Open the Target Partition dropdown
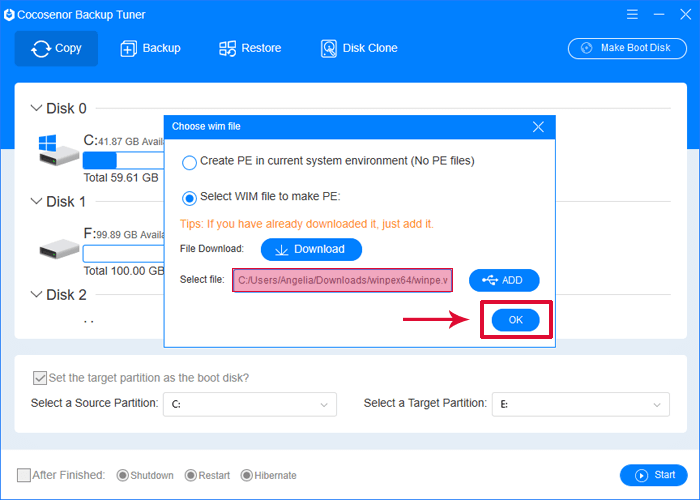700x500 pixels. [x=581, y=404]
